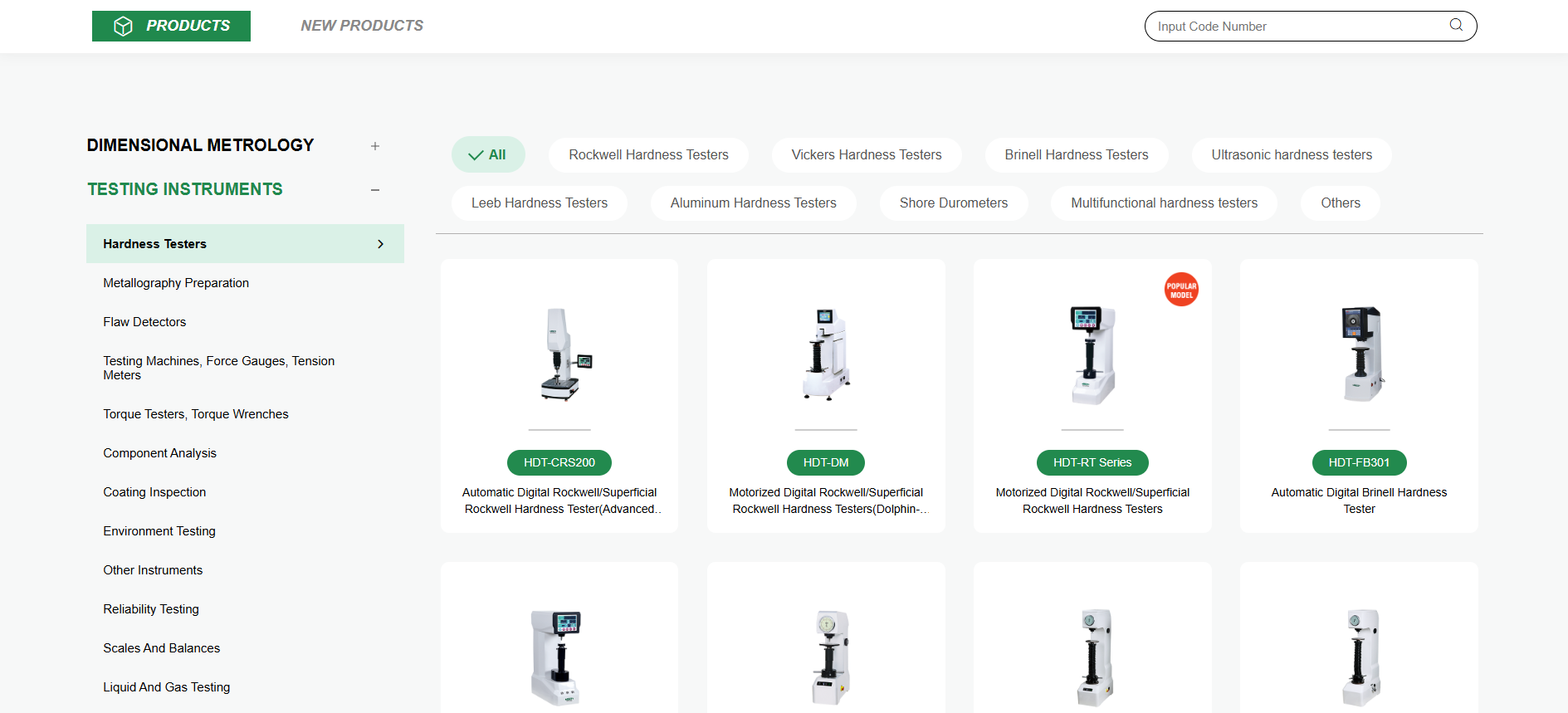Open the HDT-CRS200 product image
Viewport: 1568px width, 713px height.
(559, 354)
